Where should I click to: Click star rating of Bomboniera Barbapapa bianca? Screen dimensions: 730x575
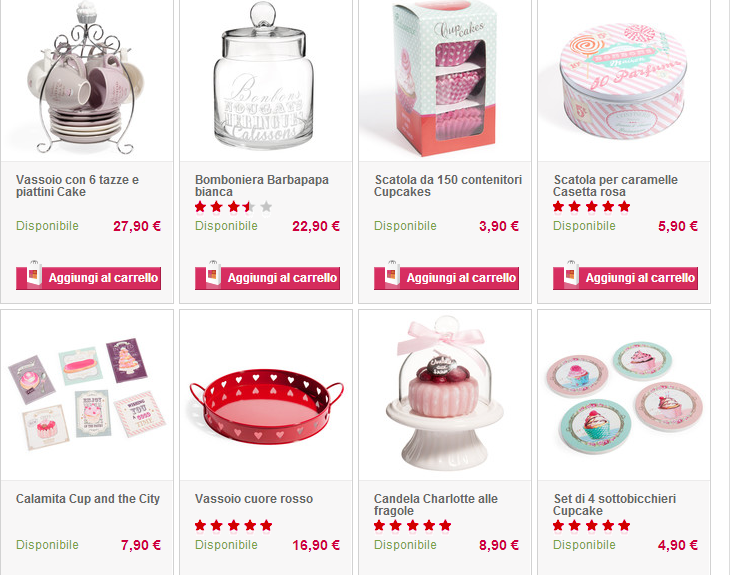(233, 207)
